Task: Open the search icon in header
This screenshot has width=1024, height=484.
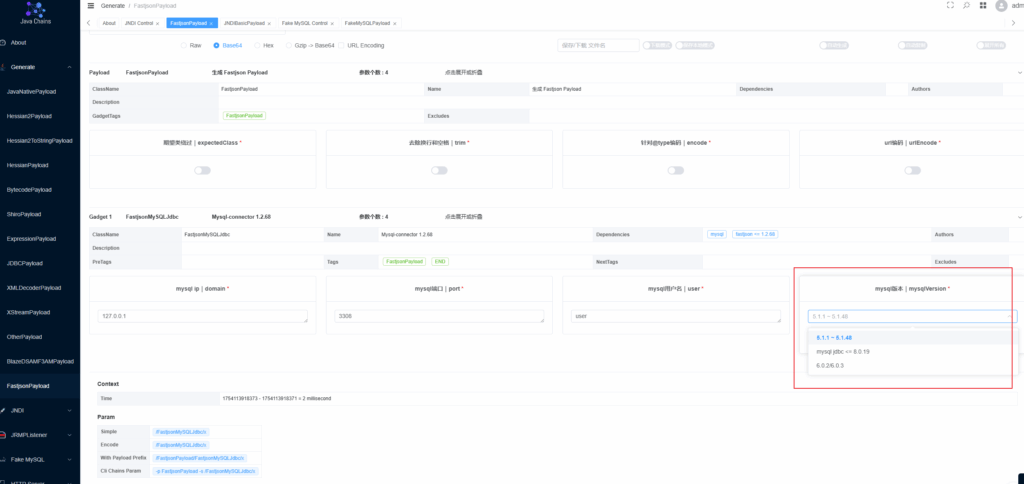Action: tap(966, 6)
